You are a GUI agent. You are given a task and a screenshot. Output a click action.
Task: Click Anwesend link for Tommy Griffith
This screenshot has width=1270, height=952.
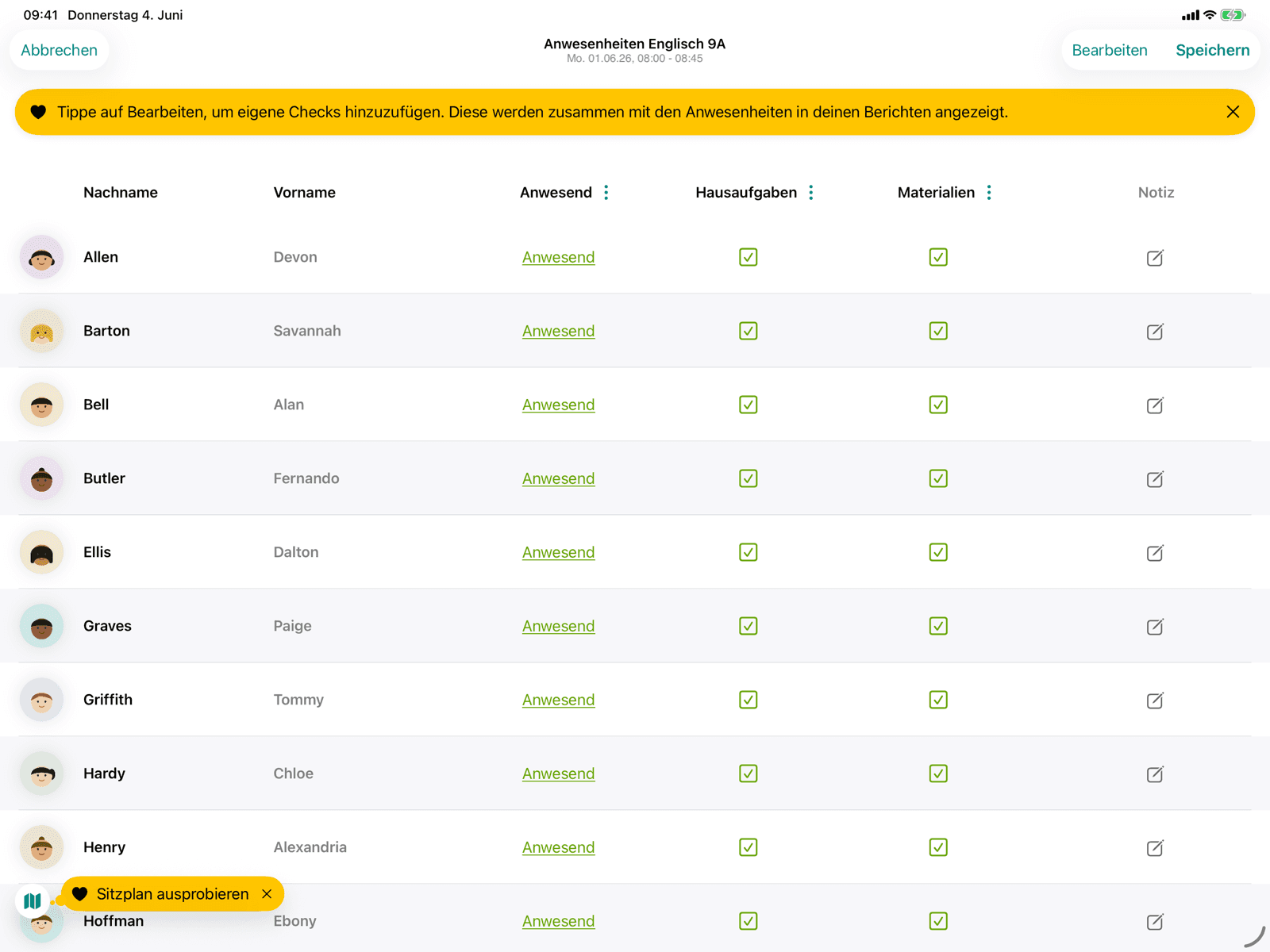coord(558,700)
